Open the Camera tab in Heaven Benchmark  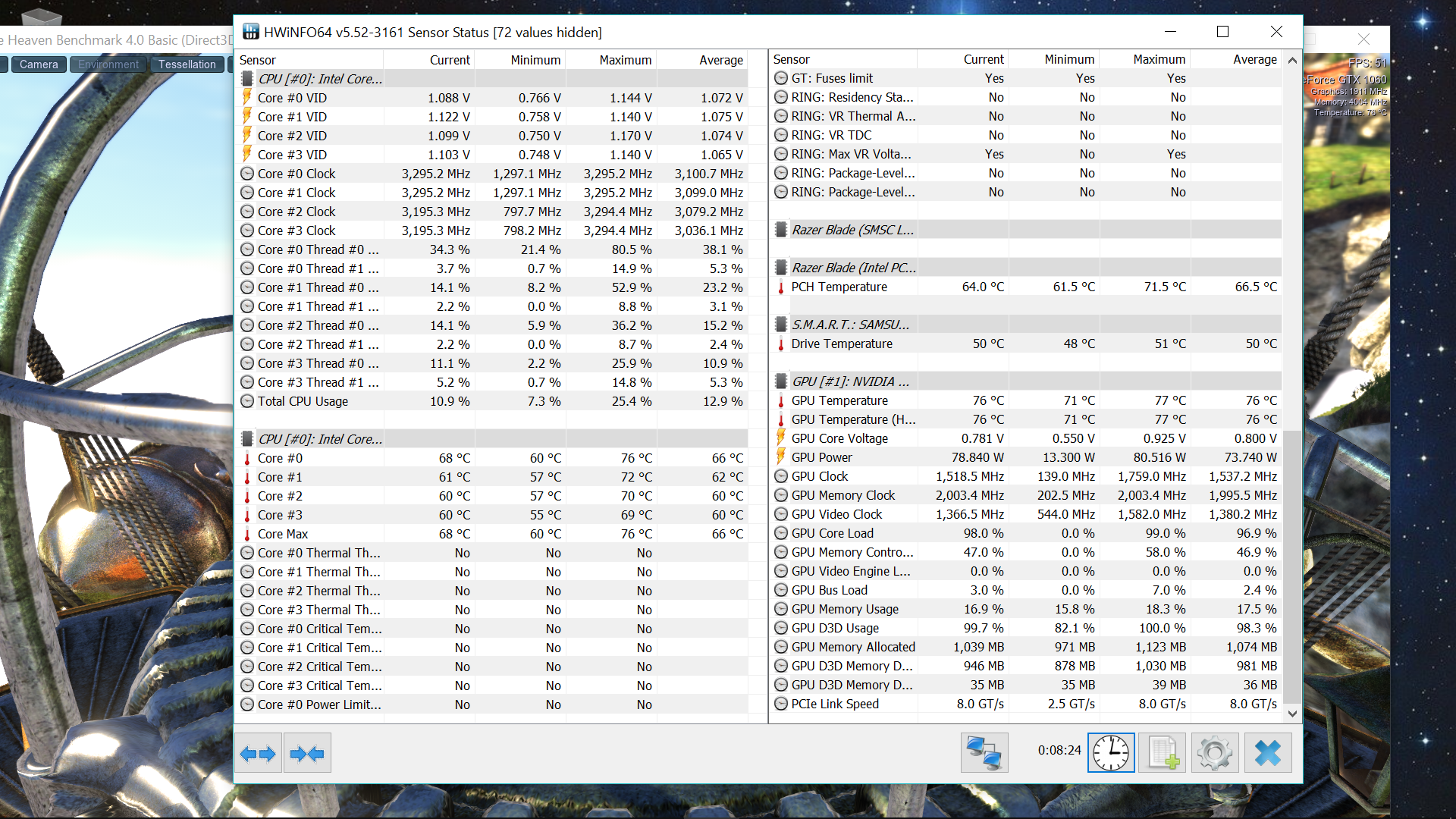[x=39, y=64]
